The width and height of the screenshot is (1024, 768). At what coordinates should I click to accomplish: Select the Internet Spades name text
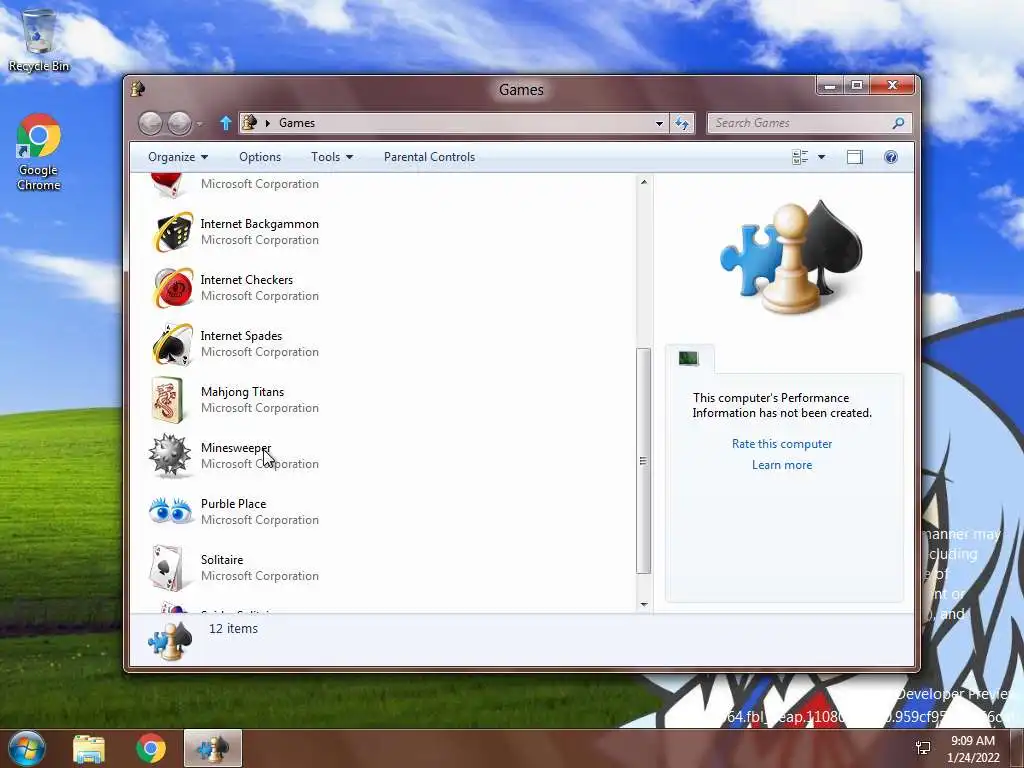241,336
